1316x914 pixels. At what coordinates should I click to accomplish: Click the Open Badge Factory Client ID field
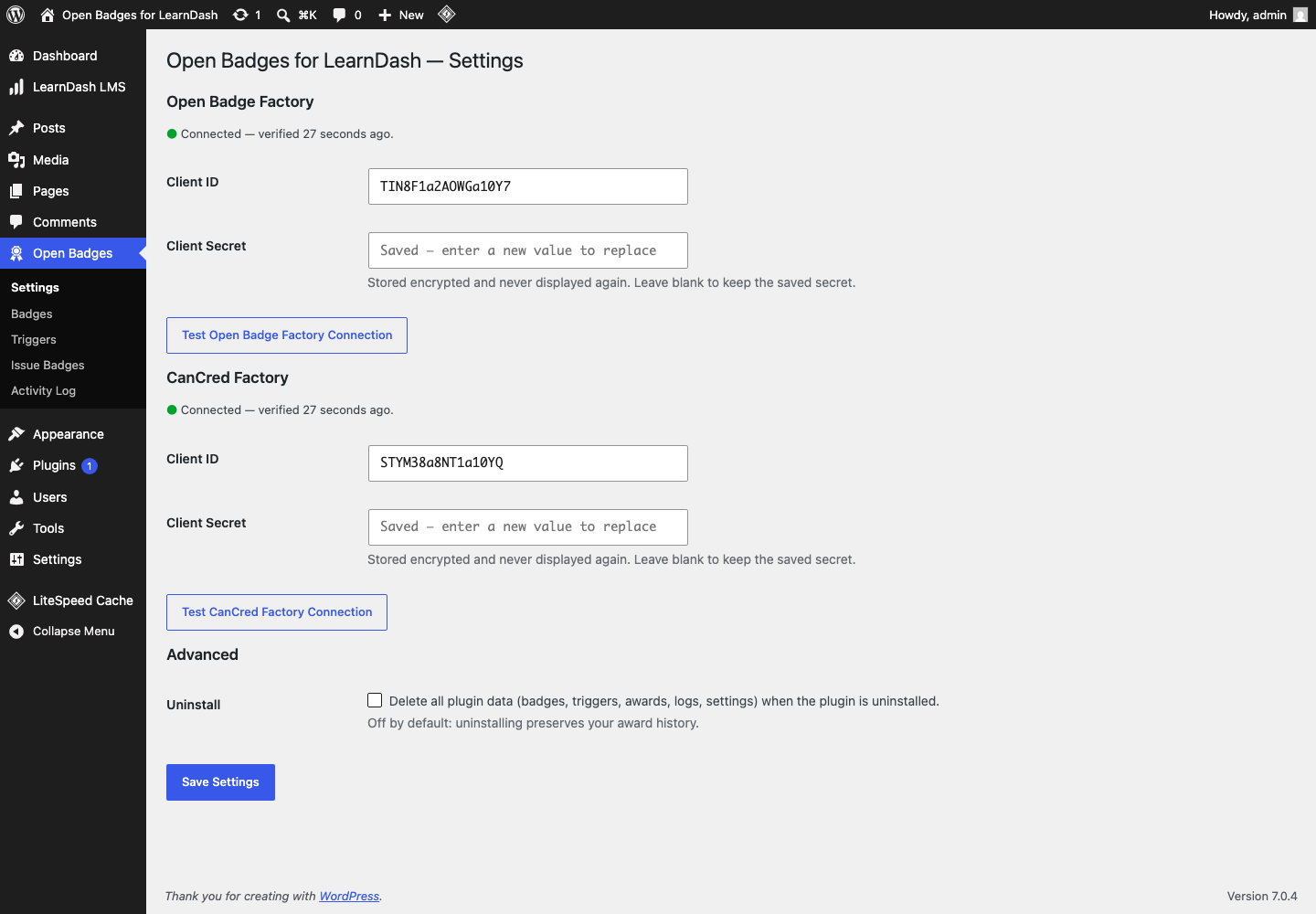[x=528, y=186]
